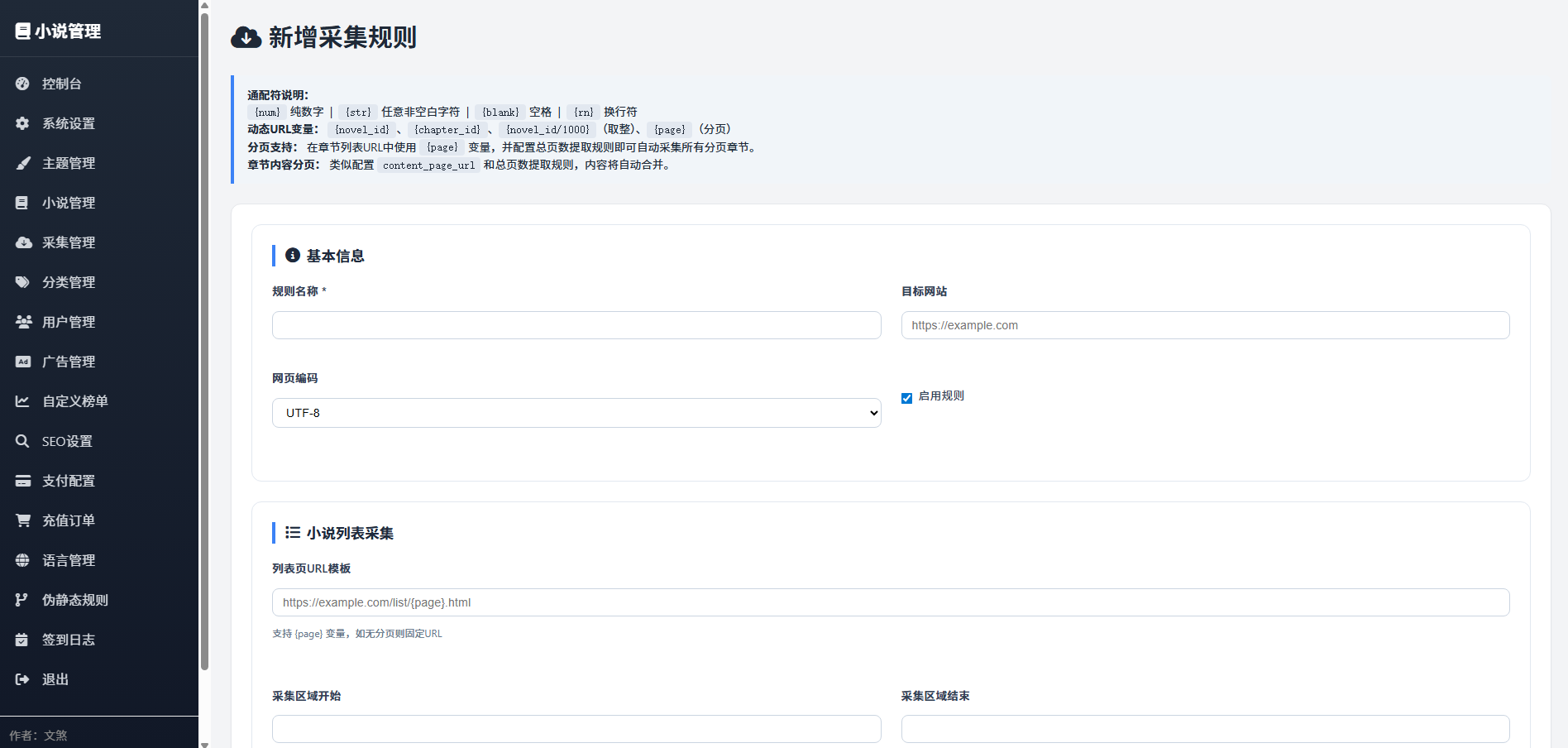Click the tags icon for 分类管理

[22, 282]
